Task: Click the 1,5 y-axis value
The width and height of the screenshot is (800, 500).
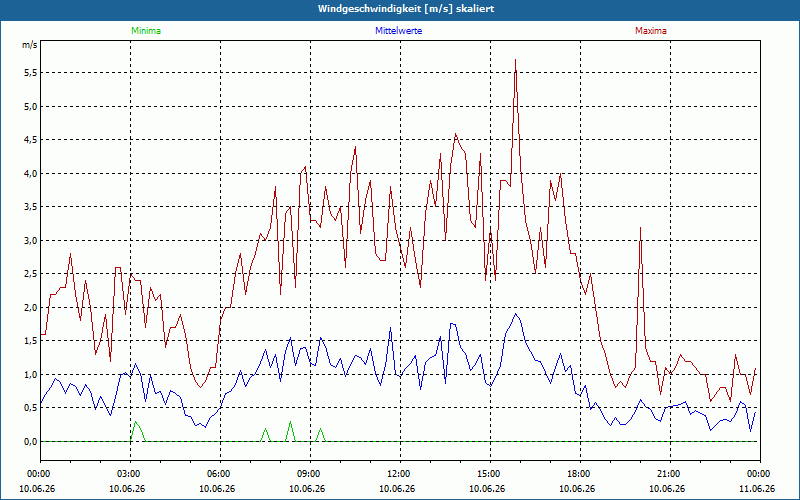Action: (31, 341)
